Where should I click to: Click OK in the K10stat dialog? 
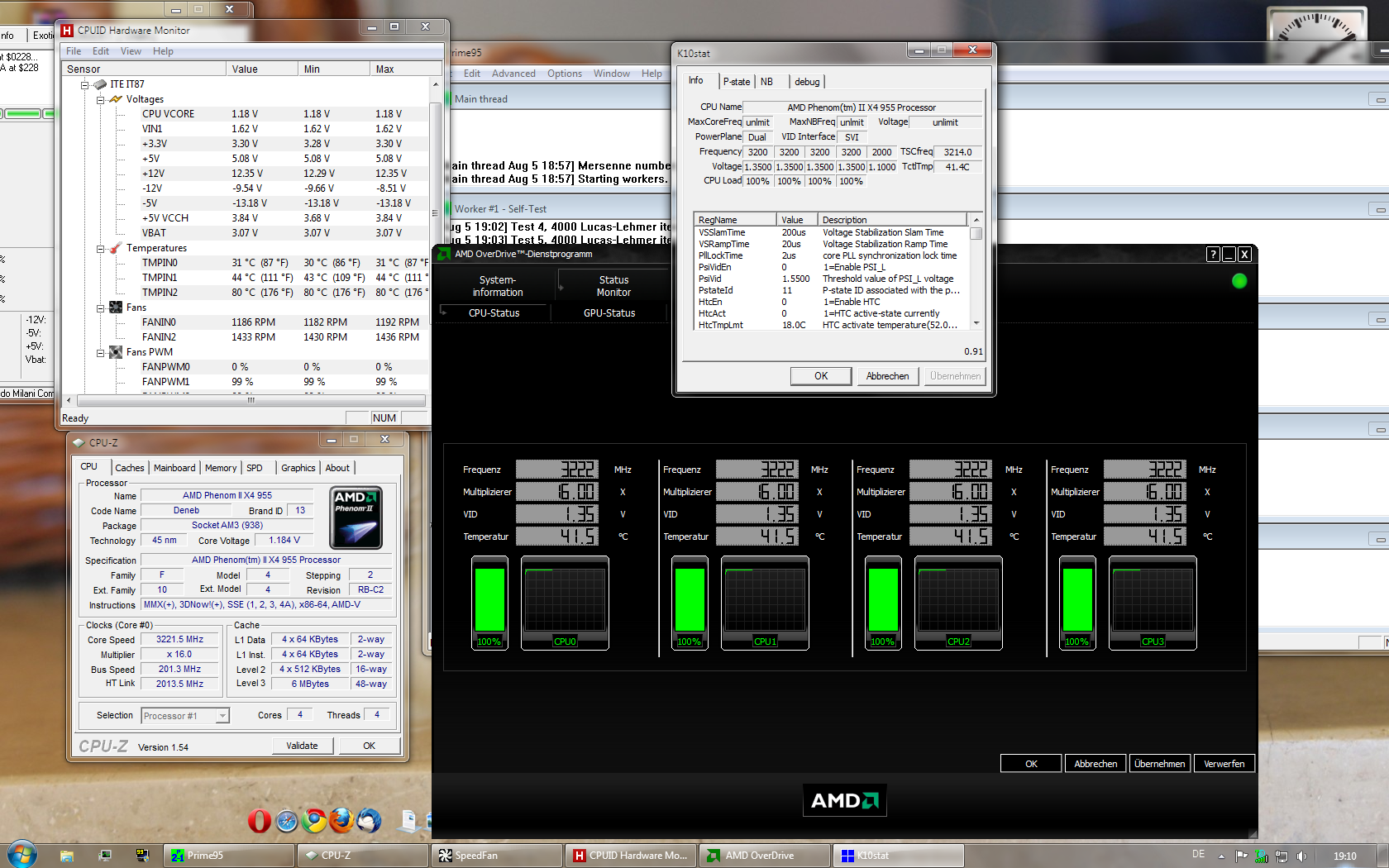pos(821,376)
